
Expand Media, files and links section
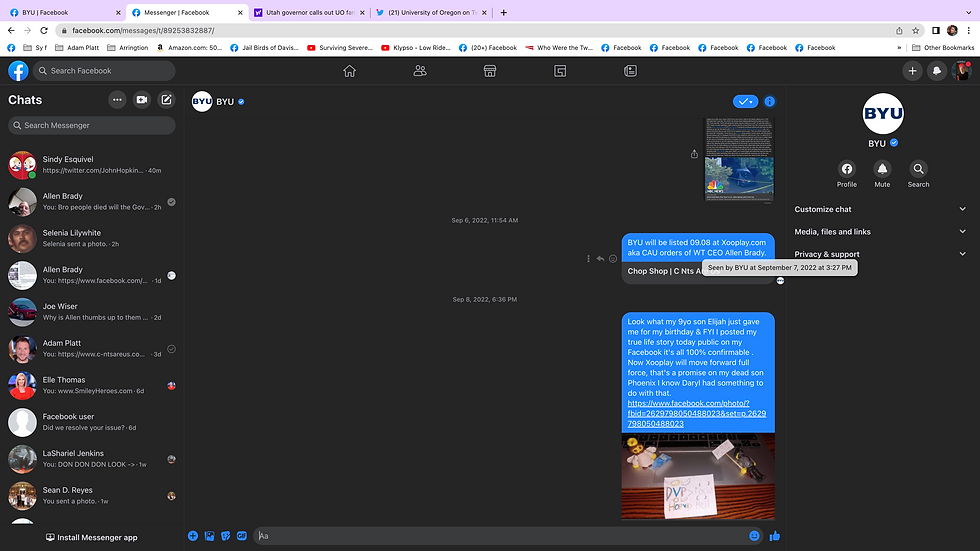880,232
